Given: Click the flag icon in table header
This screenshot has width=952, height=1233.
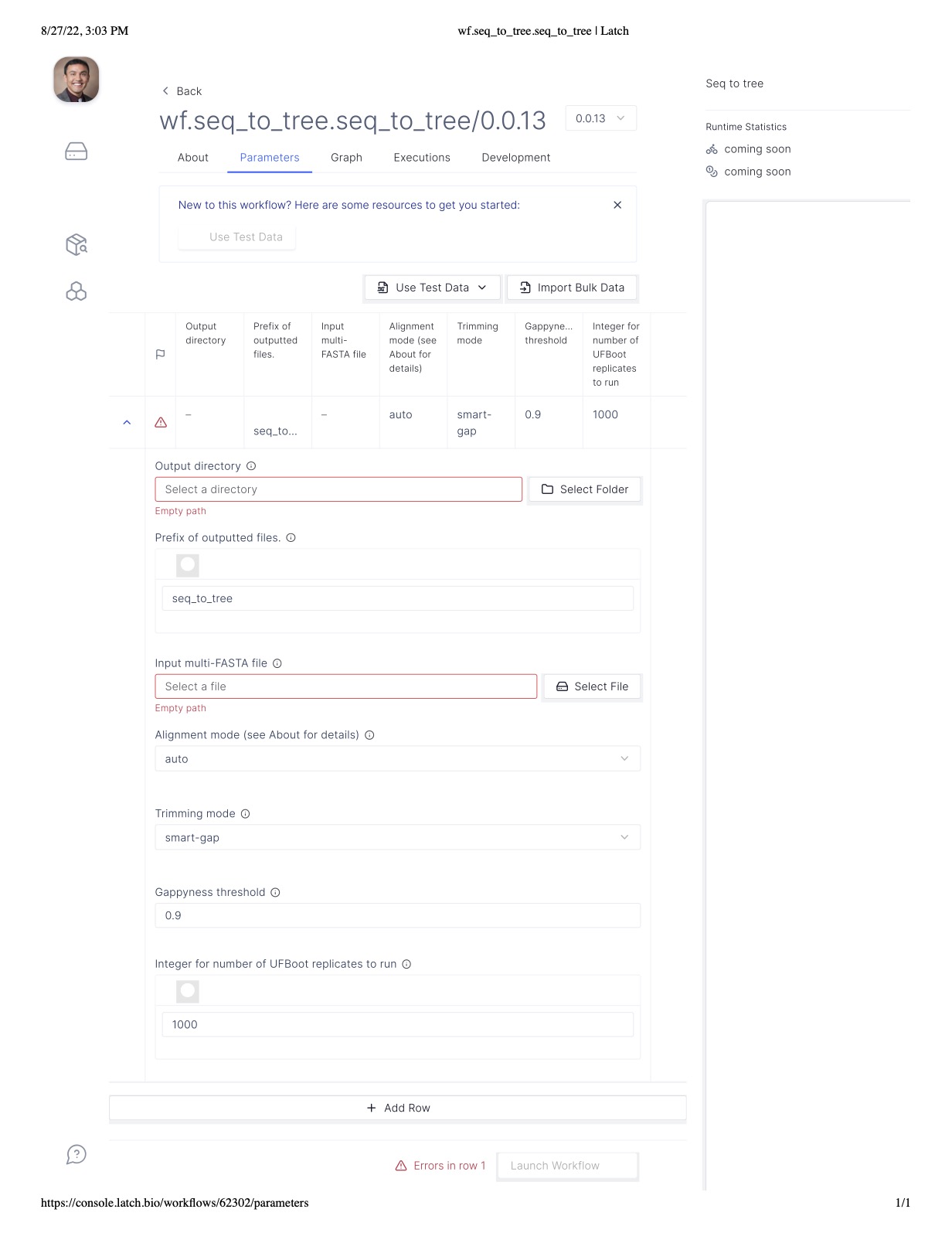Looking at the screenshot, I should 160,354.
